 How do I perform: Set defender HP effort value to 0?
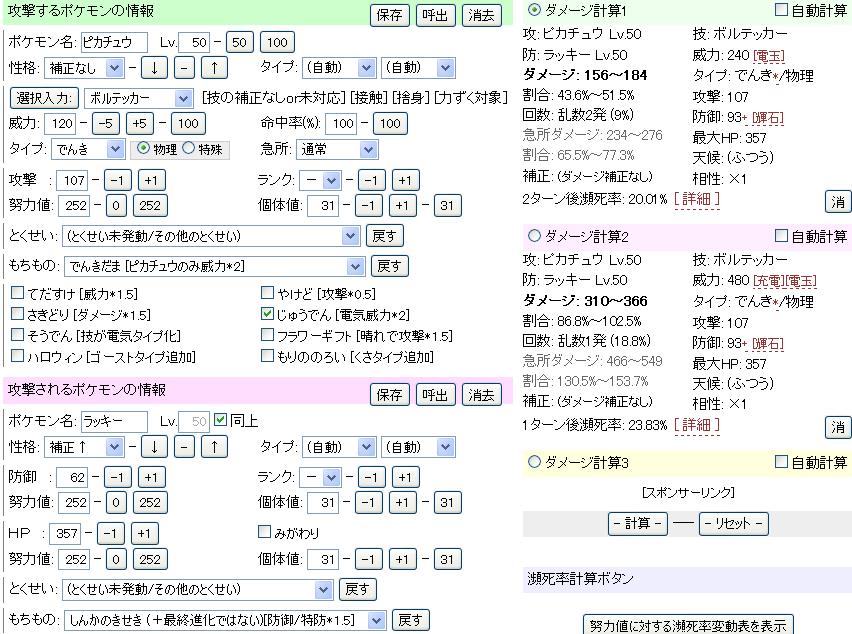point(116,559)
